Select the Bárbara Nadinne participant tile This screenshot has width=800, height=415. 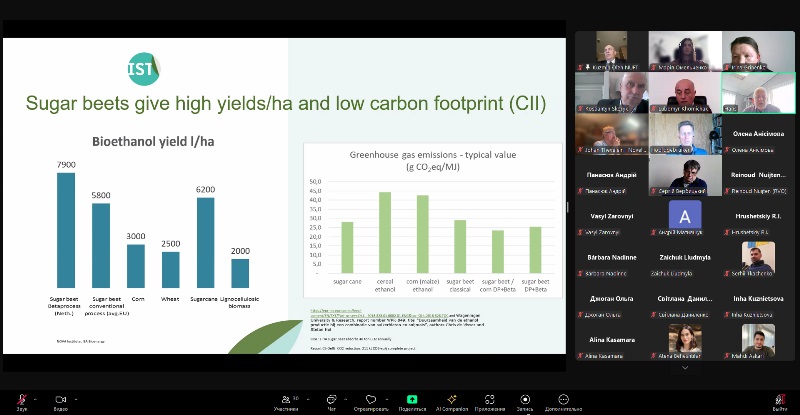pyautogui.click(x=611, y=258)
